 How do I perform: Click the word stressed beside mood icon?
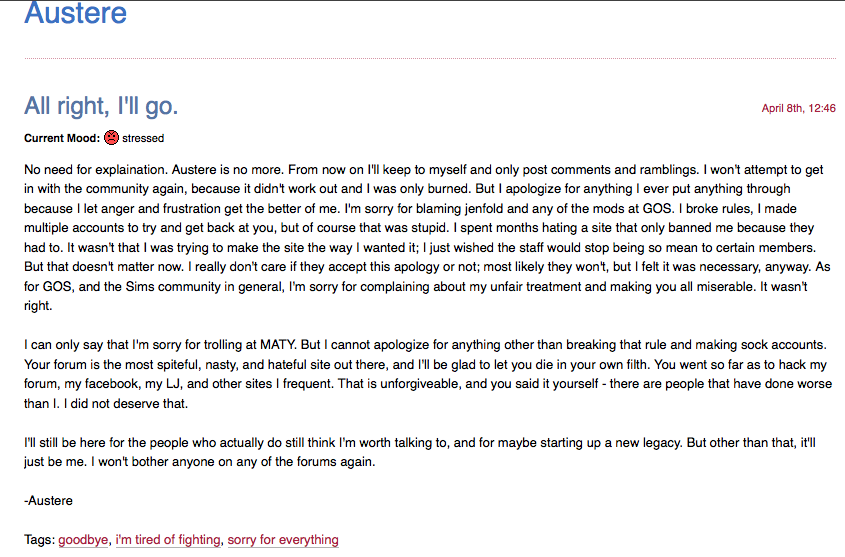[x=143, y=138]
